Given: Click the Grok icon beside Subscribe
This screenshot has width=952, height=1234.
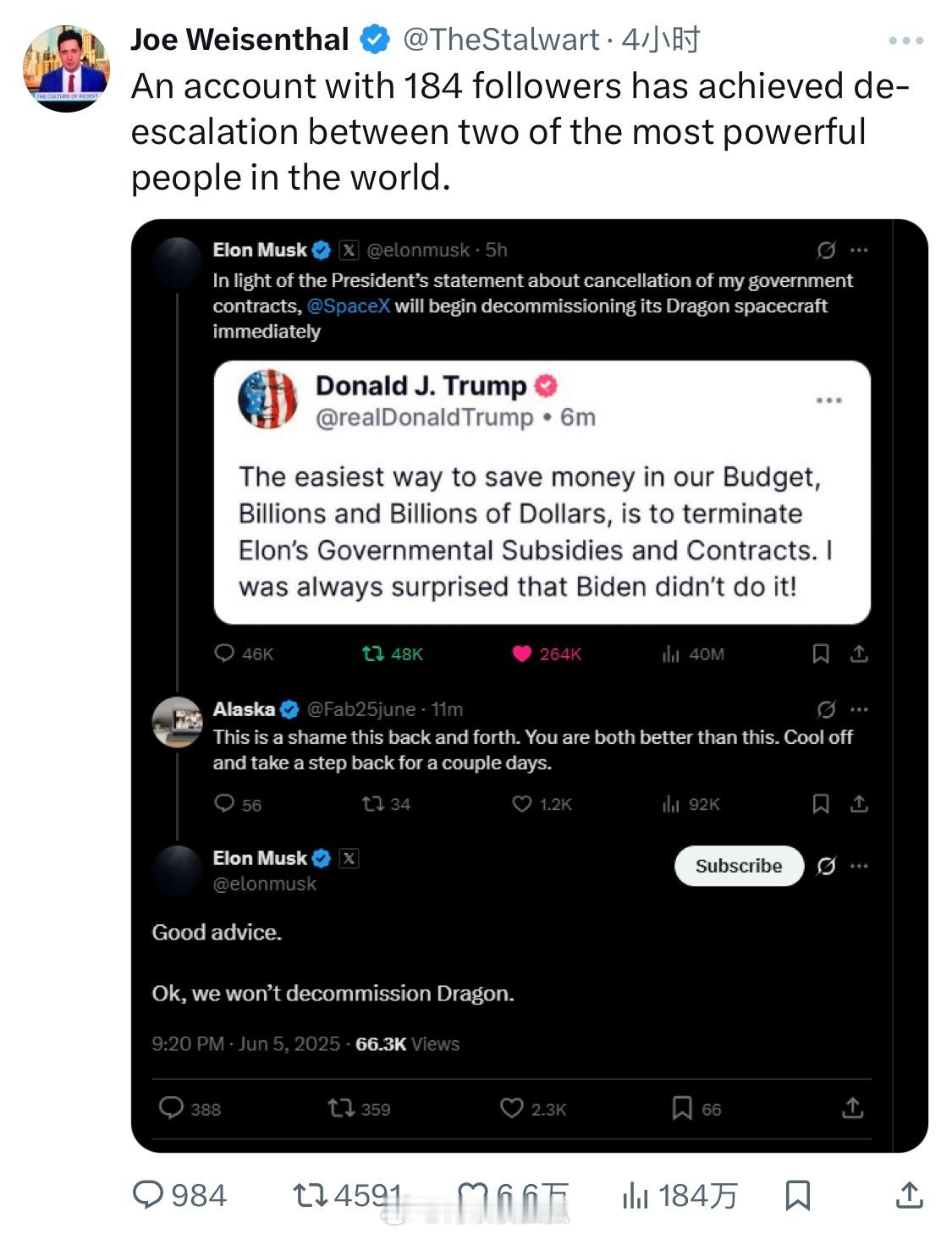Looking at the screenshot, I should tap(826, 866).
